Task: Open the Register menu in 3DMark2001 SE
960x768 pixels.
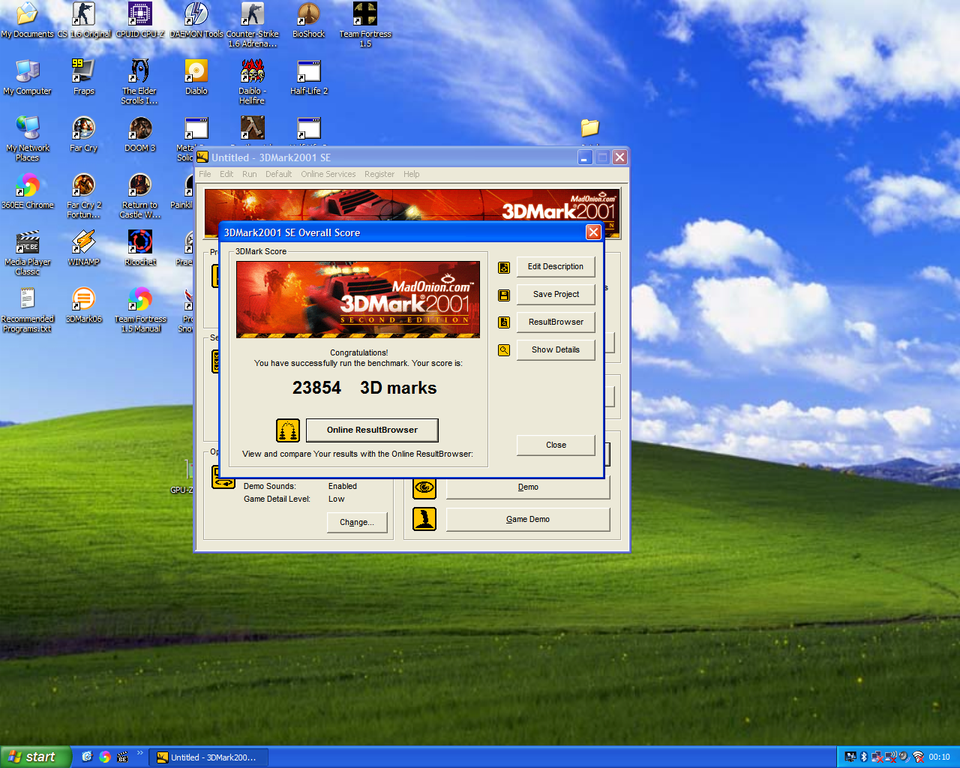Action: pos(380,175)
